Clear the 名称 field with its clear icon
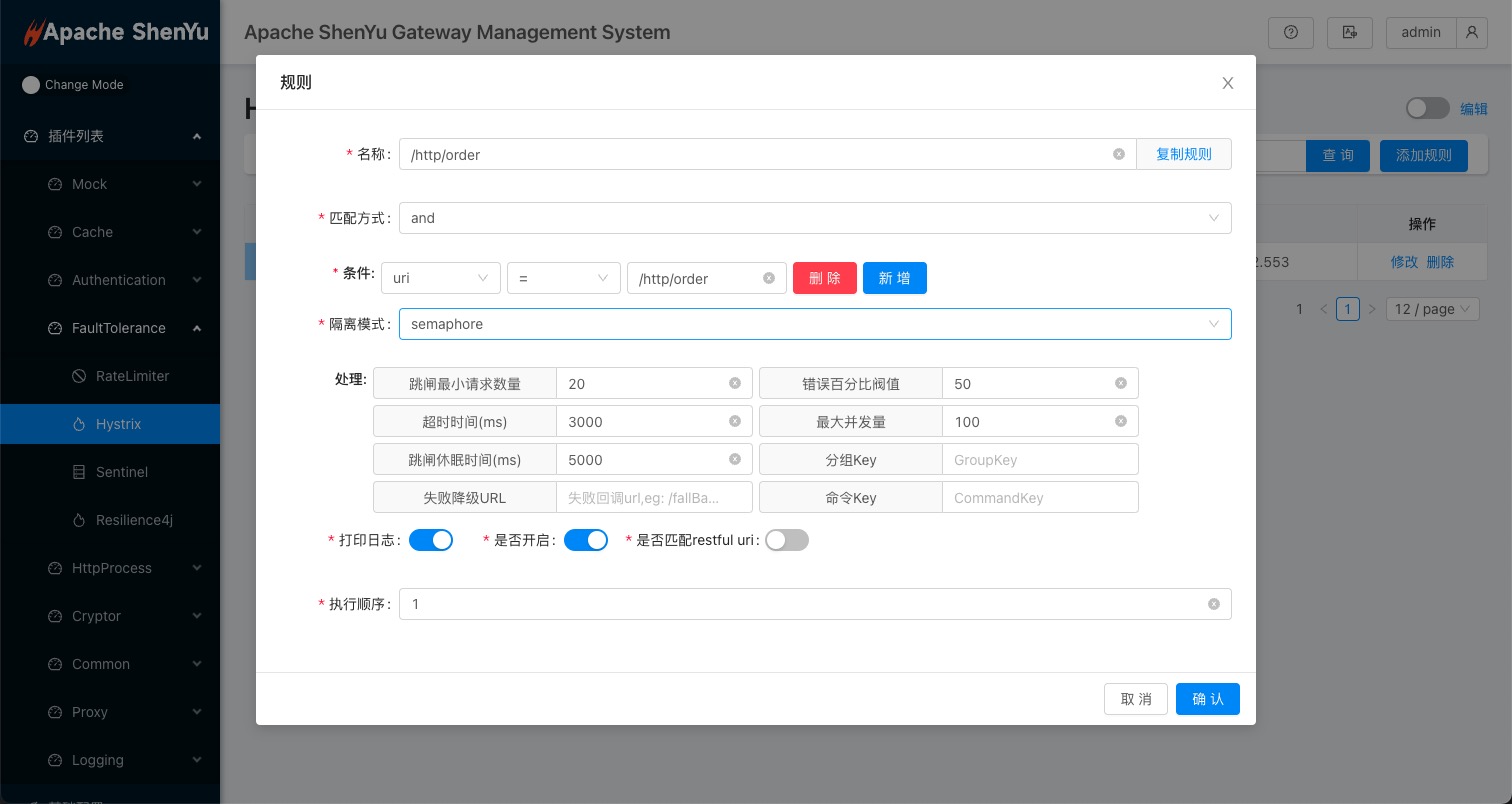The height and width of the screenshot is (804, 1512). click(x=1118, y=154)
